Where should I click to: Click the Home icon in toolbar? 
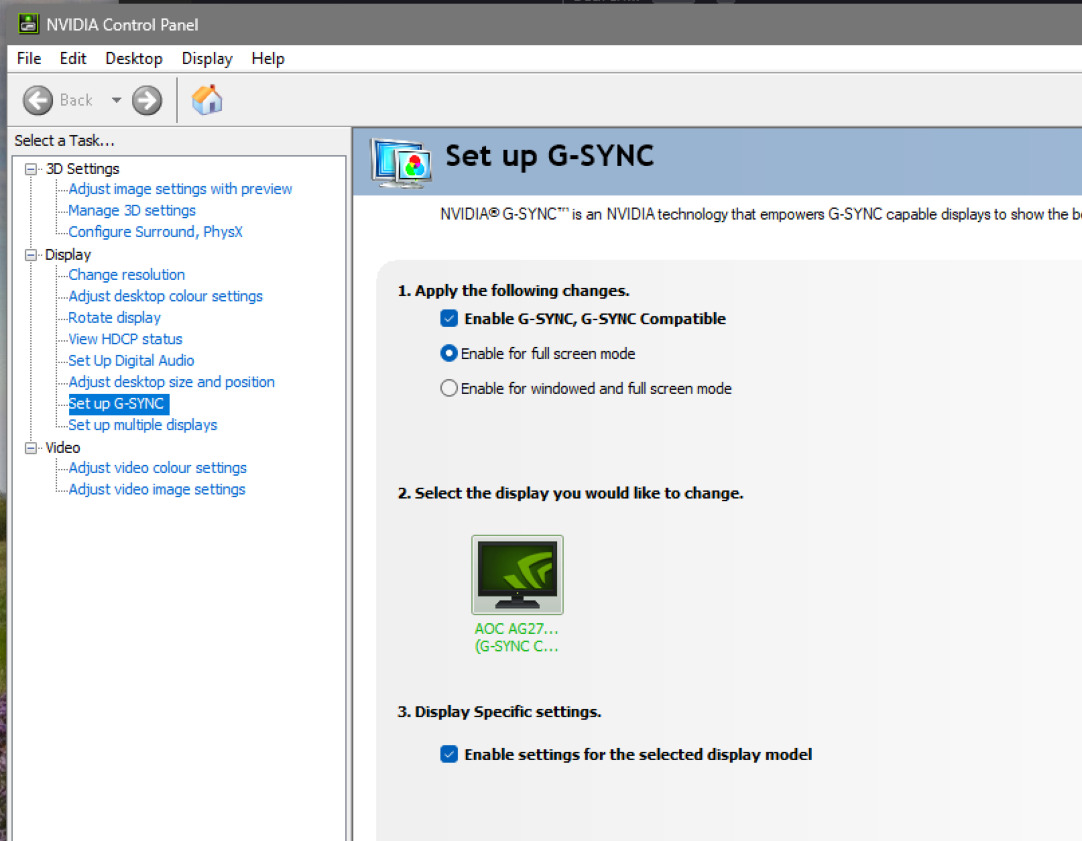click(207, 100)
